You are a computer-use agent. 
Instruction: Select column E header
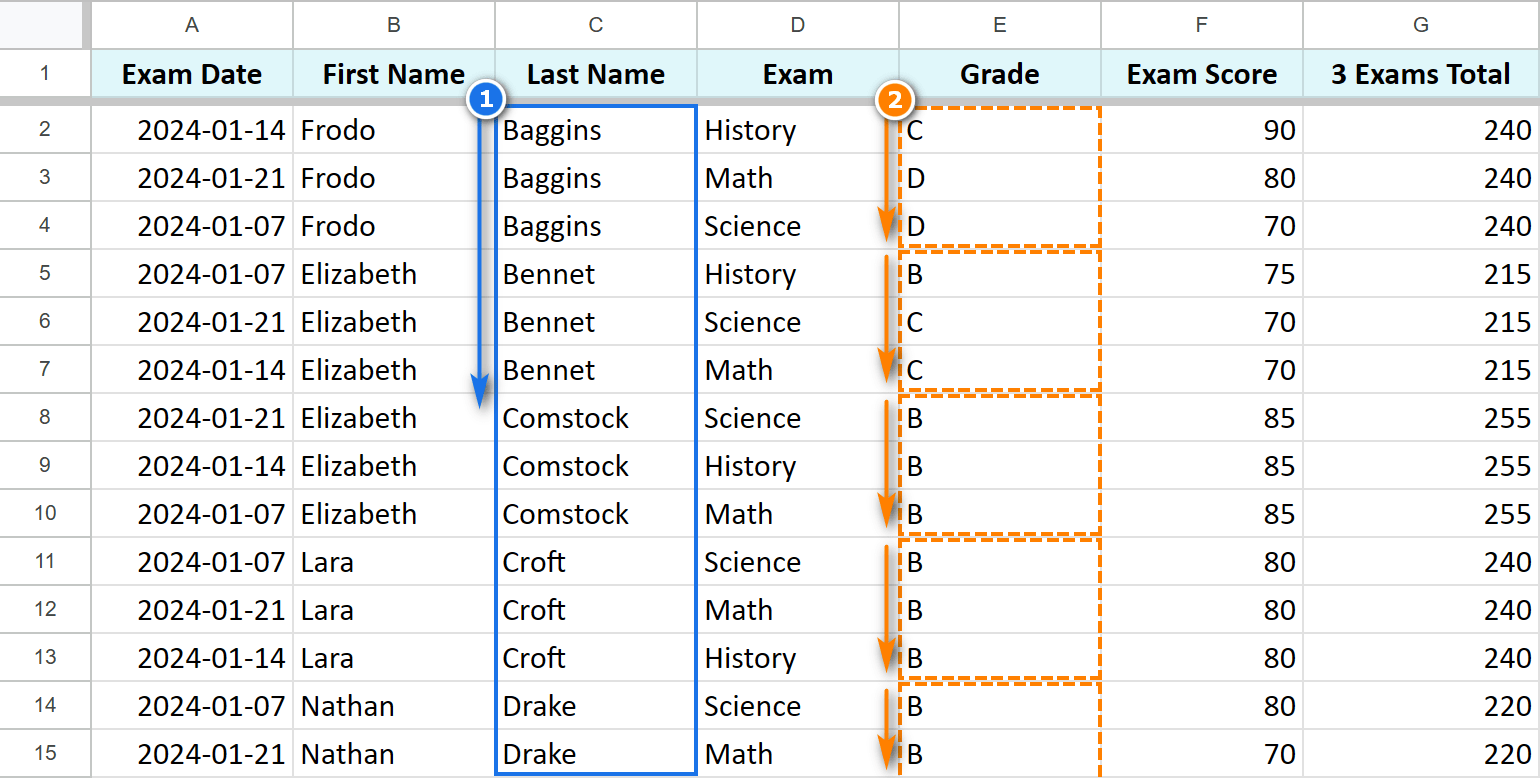1000,24
